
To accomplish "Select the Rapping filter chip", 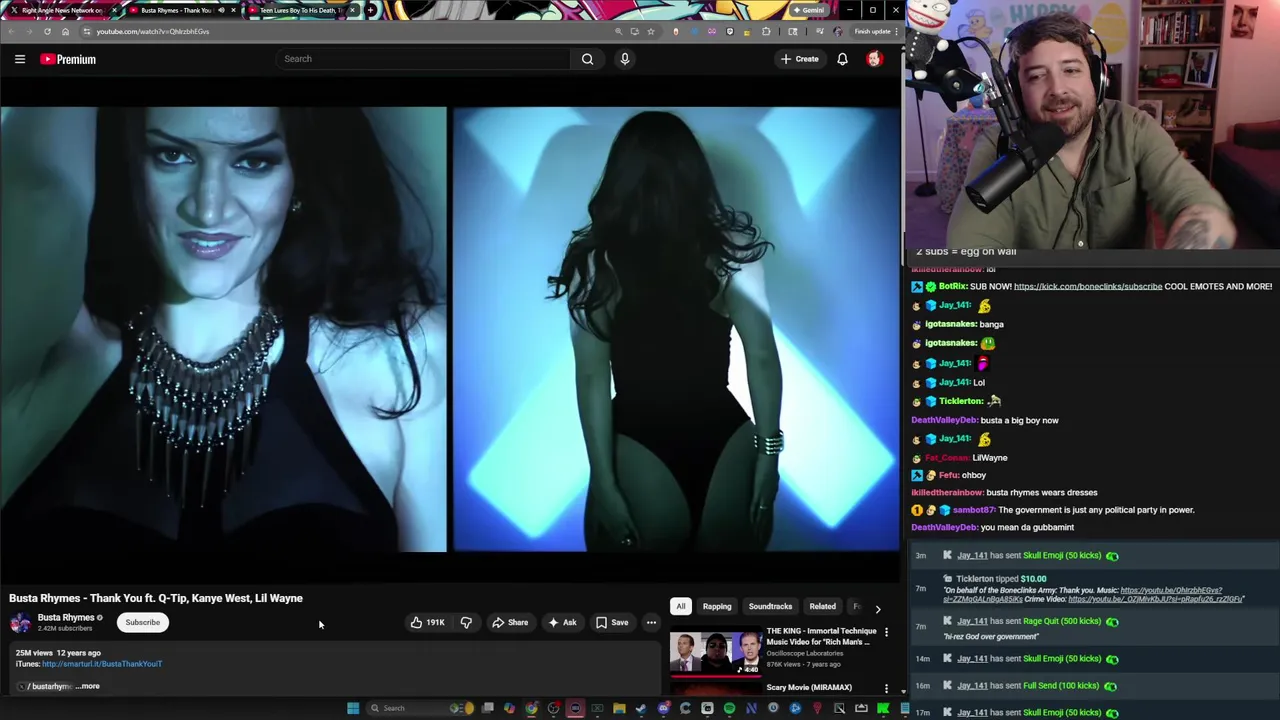I will (717, 606).
